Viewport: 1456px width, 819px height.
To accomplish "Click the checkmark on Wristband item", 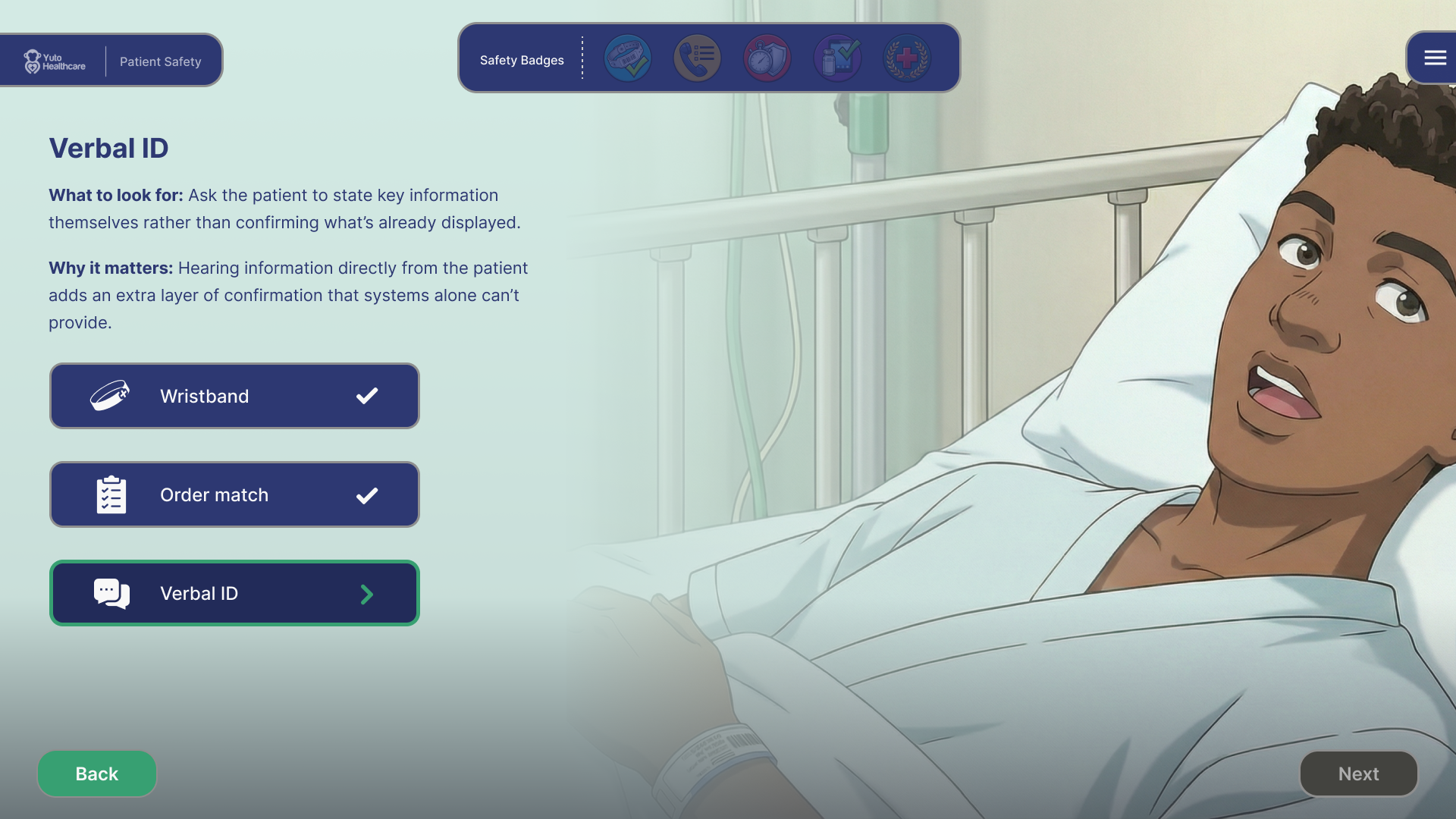I will point(367,396).
